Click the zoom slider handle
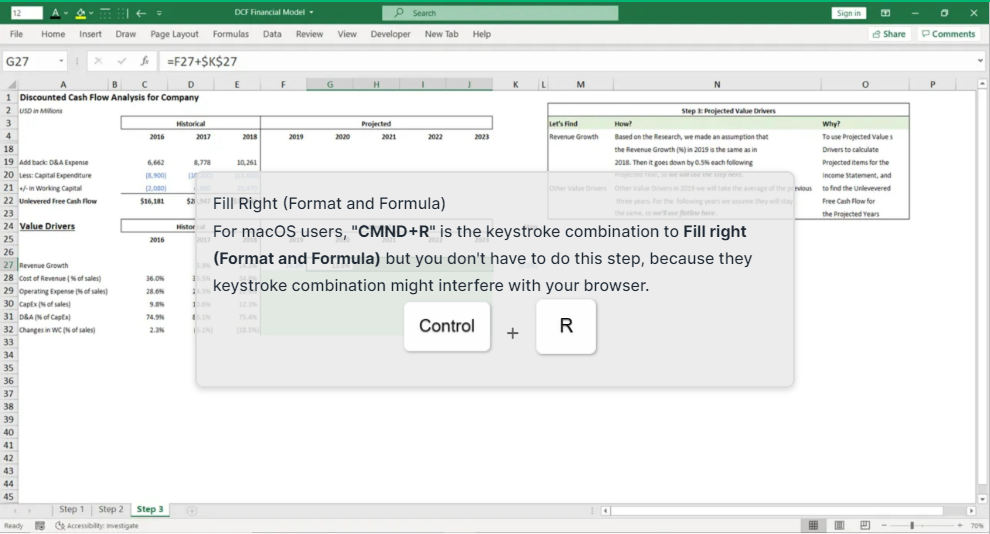The height and width of the screenshot is (534, 990). click(912, 525)
